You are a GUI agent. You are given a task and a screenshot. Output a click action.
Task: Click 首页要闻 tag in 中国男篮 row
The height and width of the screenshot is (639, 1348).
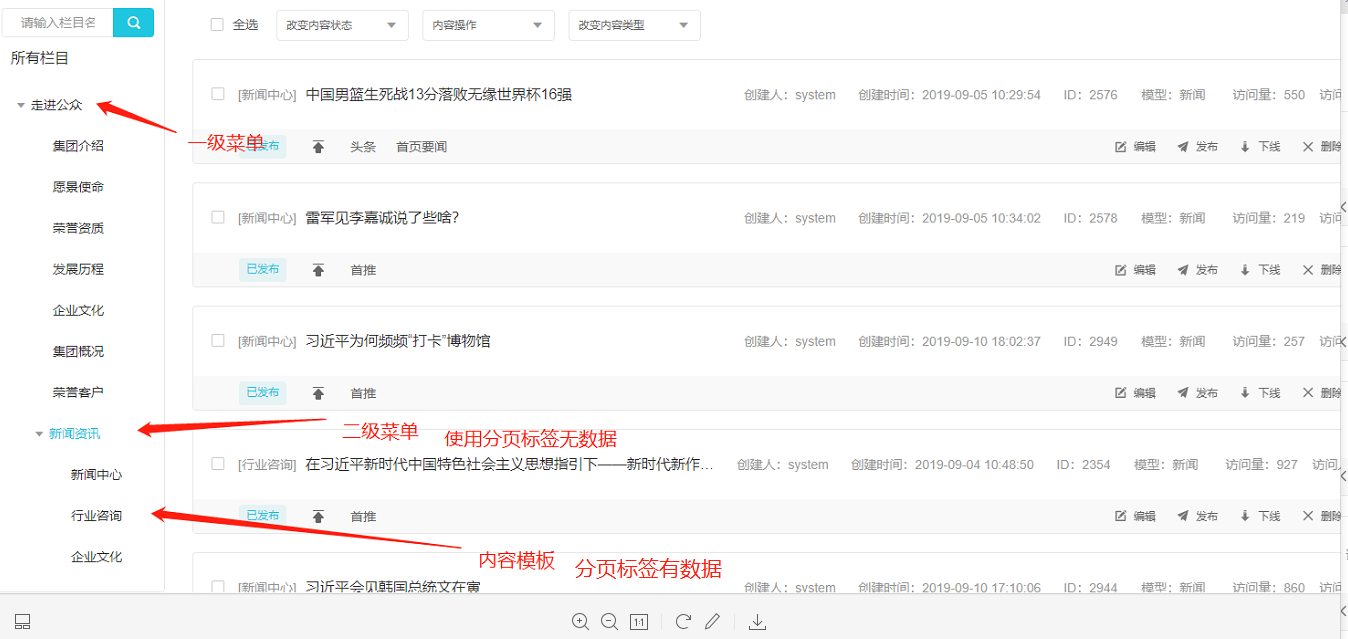[421, 147]
